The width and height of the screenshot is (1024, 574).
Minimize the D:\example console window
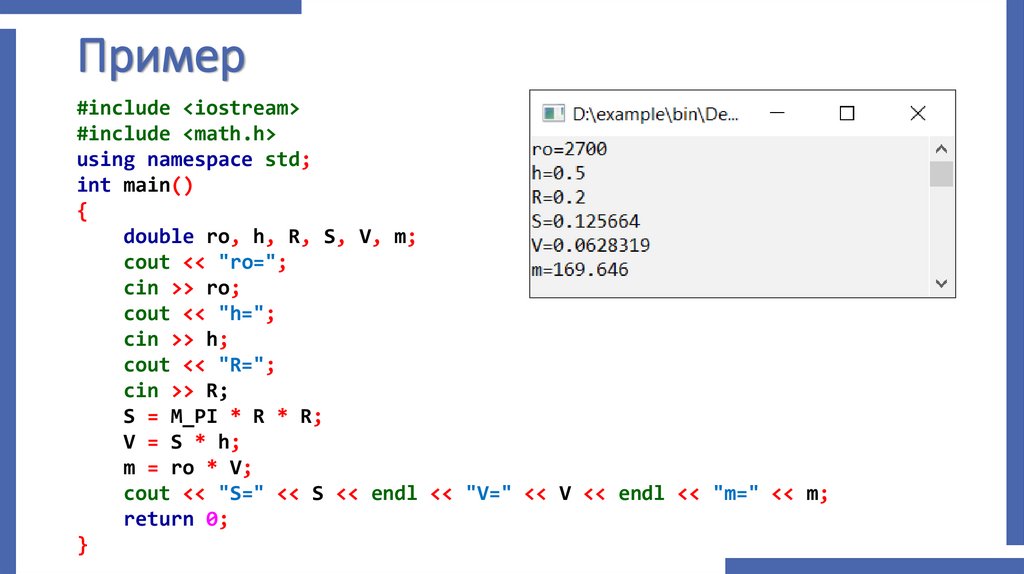click(x=777, y=113)
